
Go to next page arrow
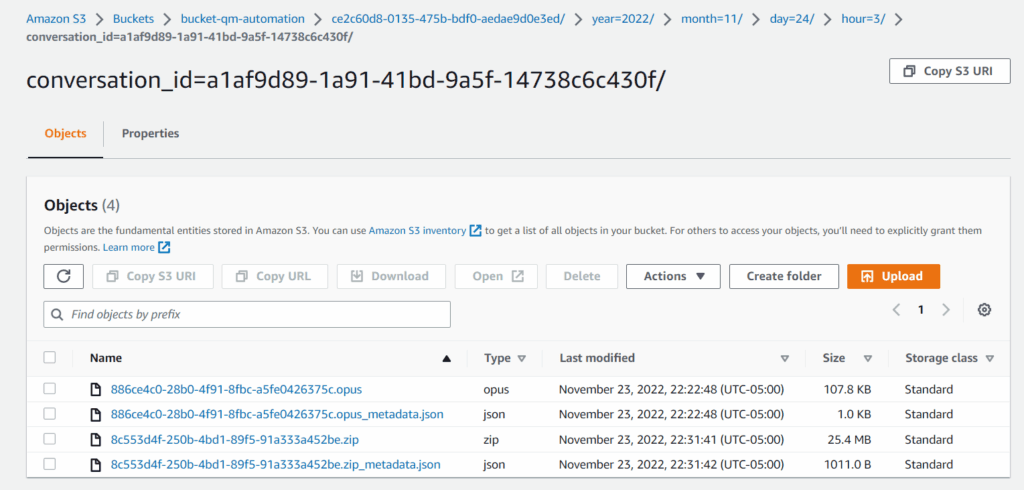pos(946,310)
